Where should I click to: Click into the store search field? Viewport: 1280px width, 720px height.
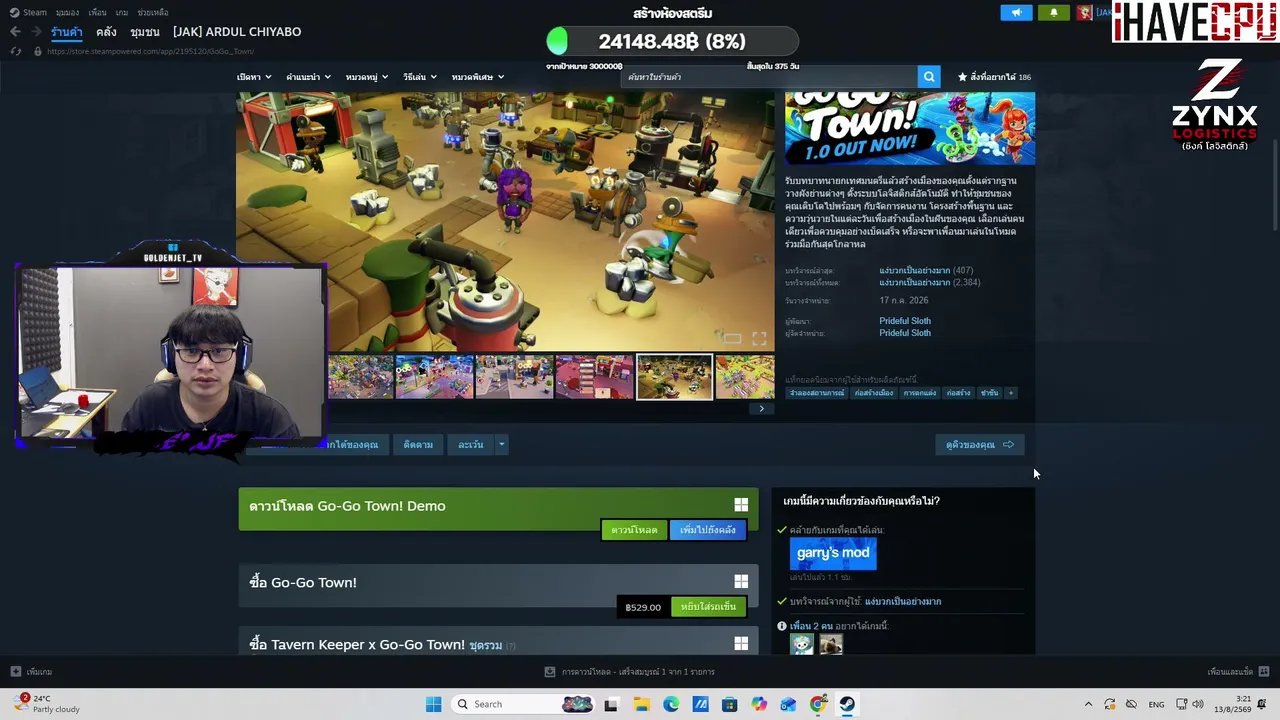(x=769, y=77)
